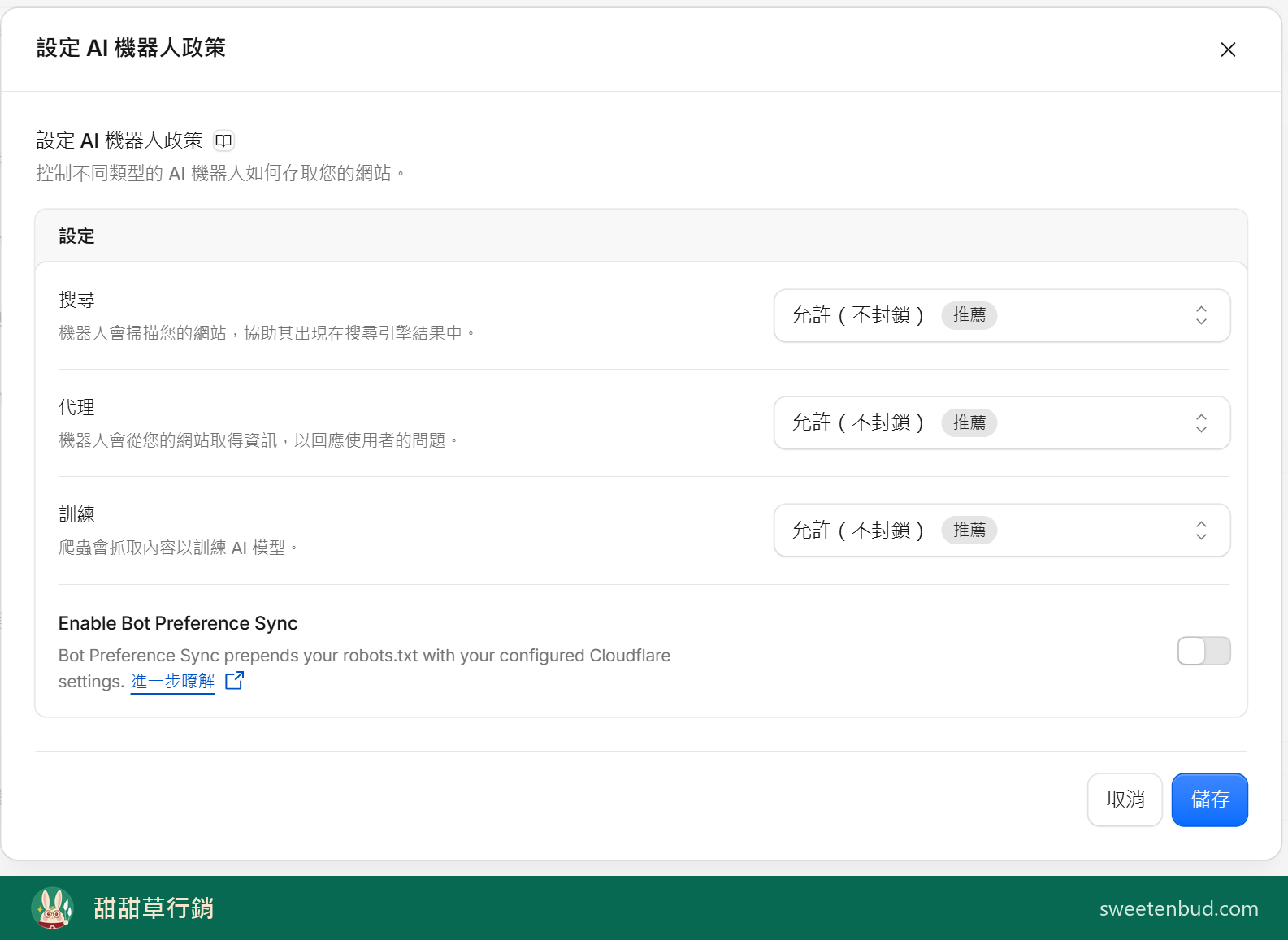Click the chevron arrows in the 代理 dropdown
The height and width of the screenshot is (940, 1288).
(1201, 422)
